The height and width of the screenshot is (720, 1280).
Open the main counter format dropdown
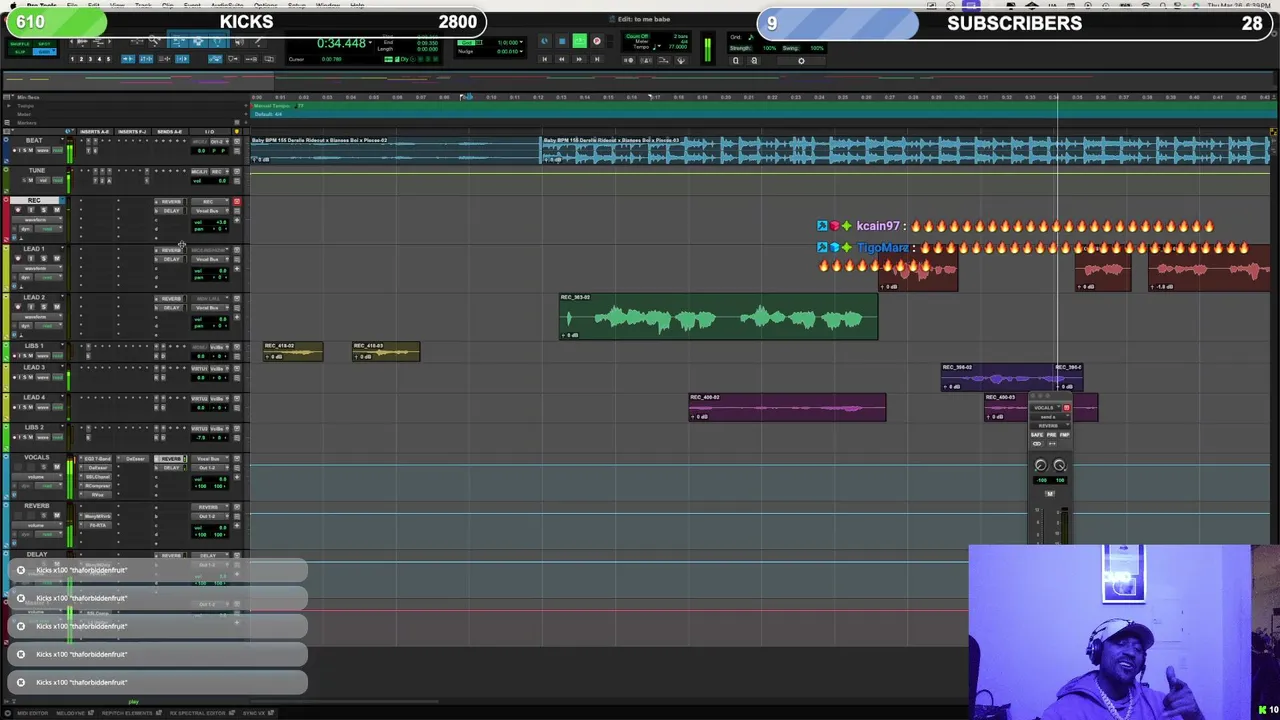coord(371,44)
